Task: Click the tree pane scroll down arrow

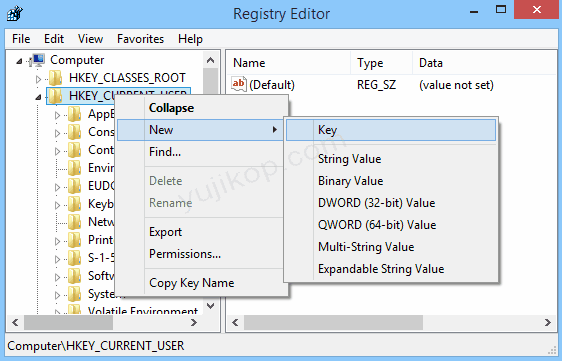Action: pos(211,306)
